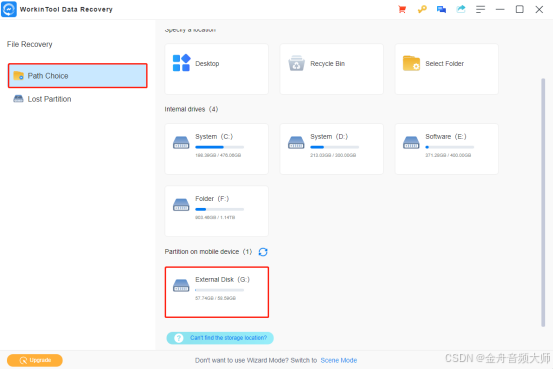This screenshot has width=554, height=369.
Task: Click the question mark help icon
Action: tap(179, 338)
